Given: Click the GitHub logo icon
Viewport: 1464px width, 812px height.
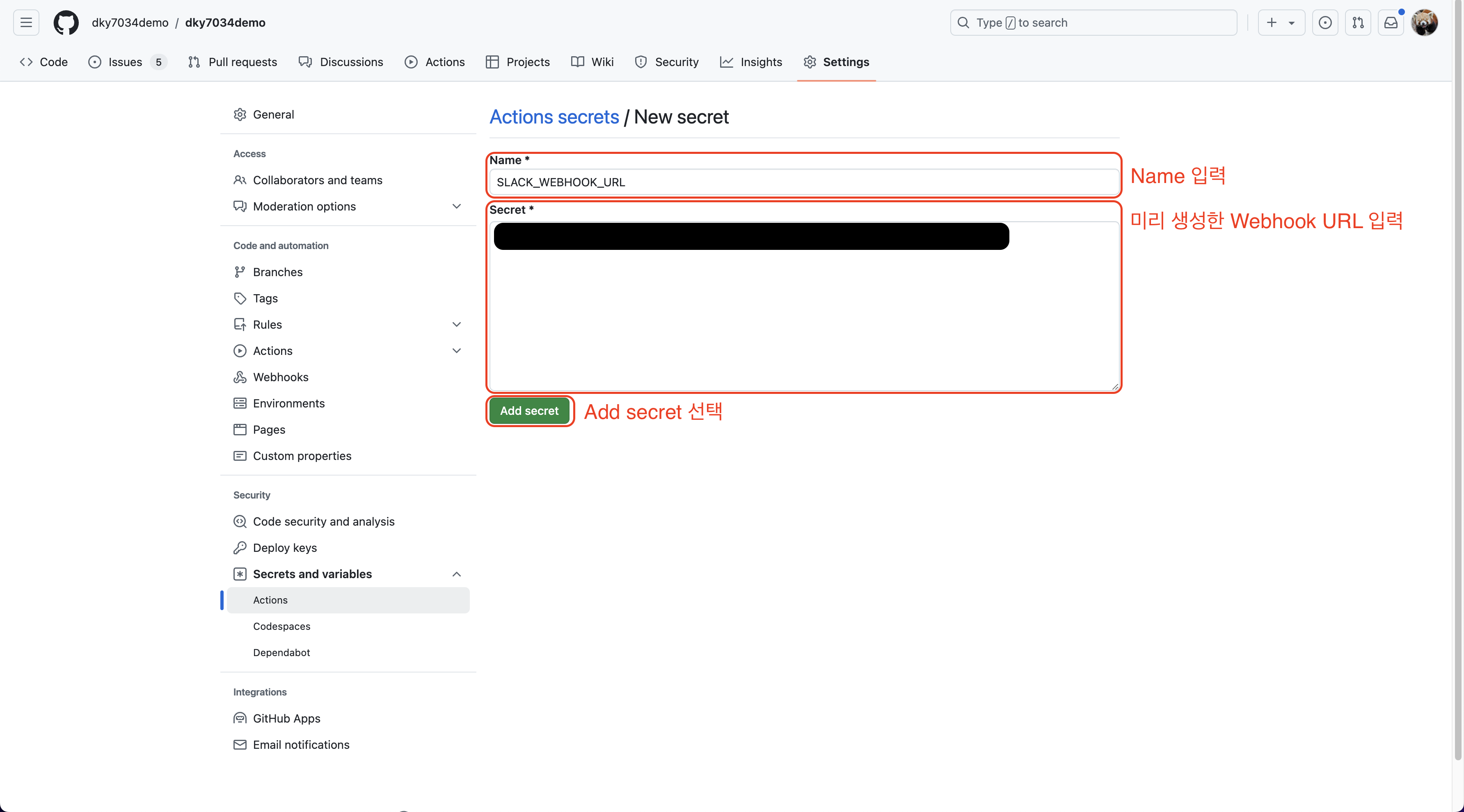Looking at the screenshot, I should pyautogui.click(x=66, y=23).
